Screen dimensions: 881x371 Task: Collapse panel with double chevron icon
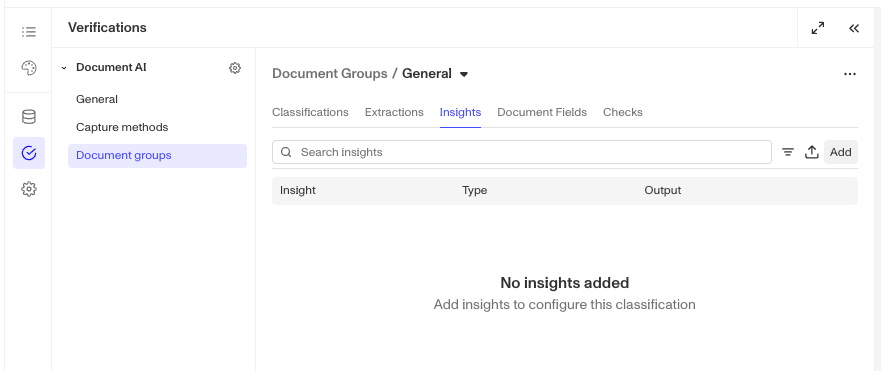click(854, 28)
